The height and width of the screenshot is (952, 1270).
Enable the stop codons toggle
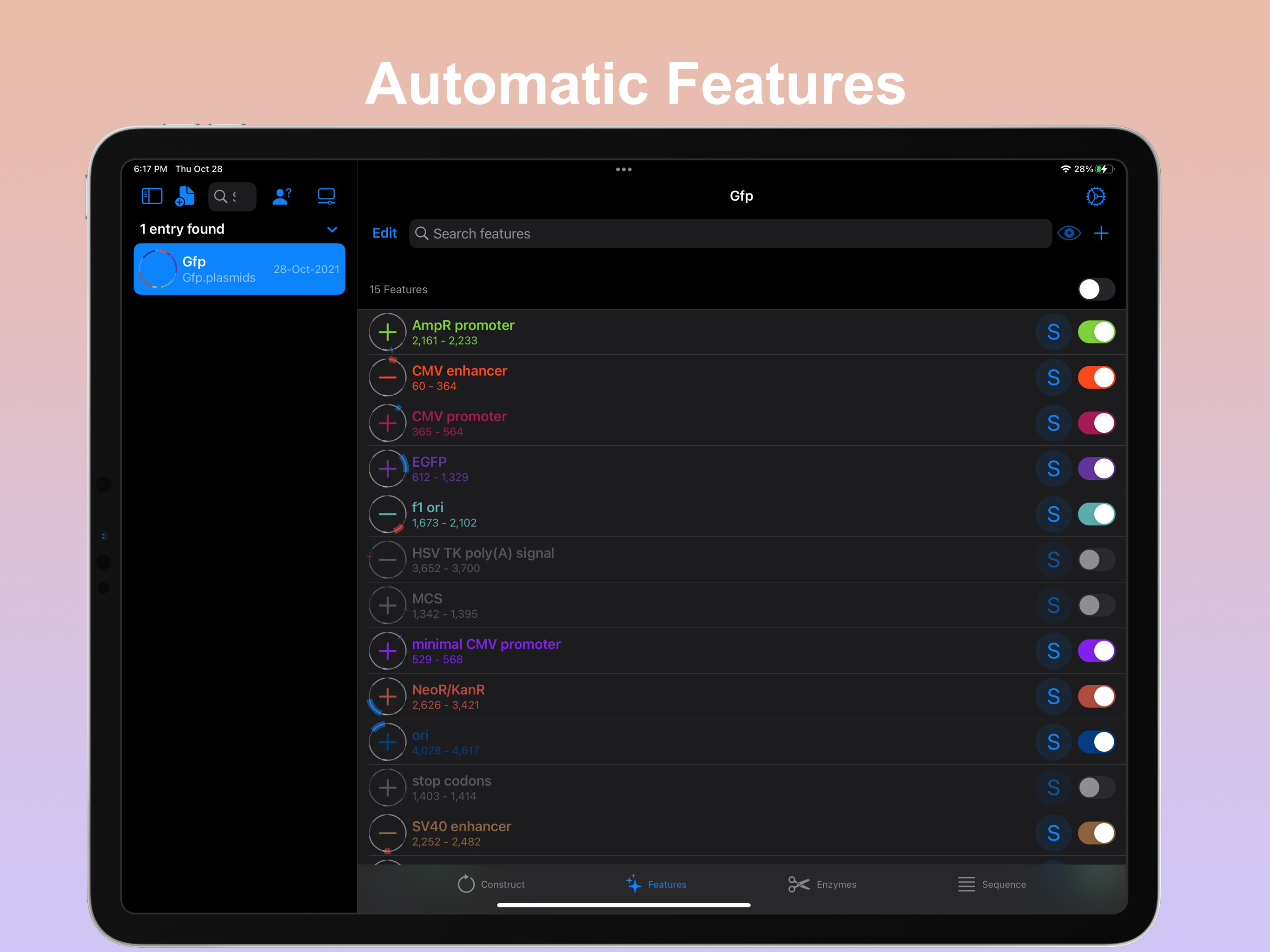[x=1096, y=787]
